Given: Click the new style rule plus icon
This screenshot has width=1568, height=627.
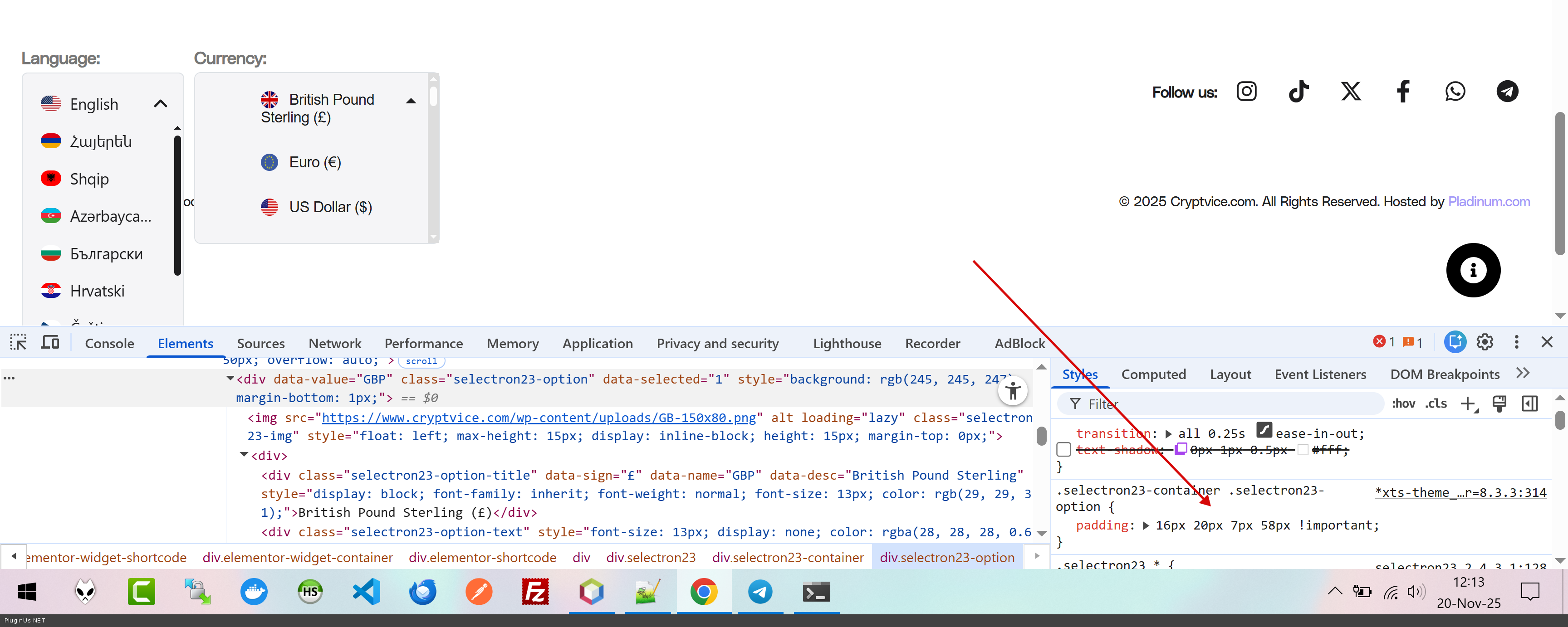Looking at the screenshot, I should coord(1468,404).
